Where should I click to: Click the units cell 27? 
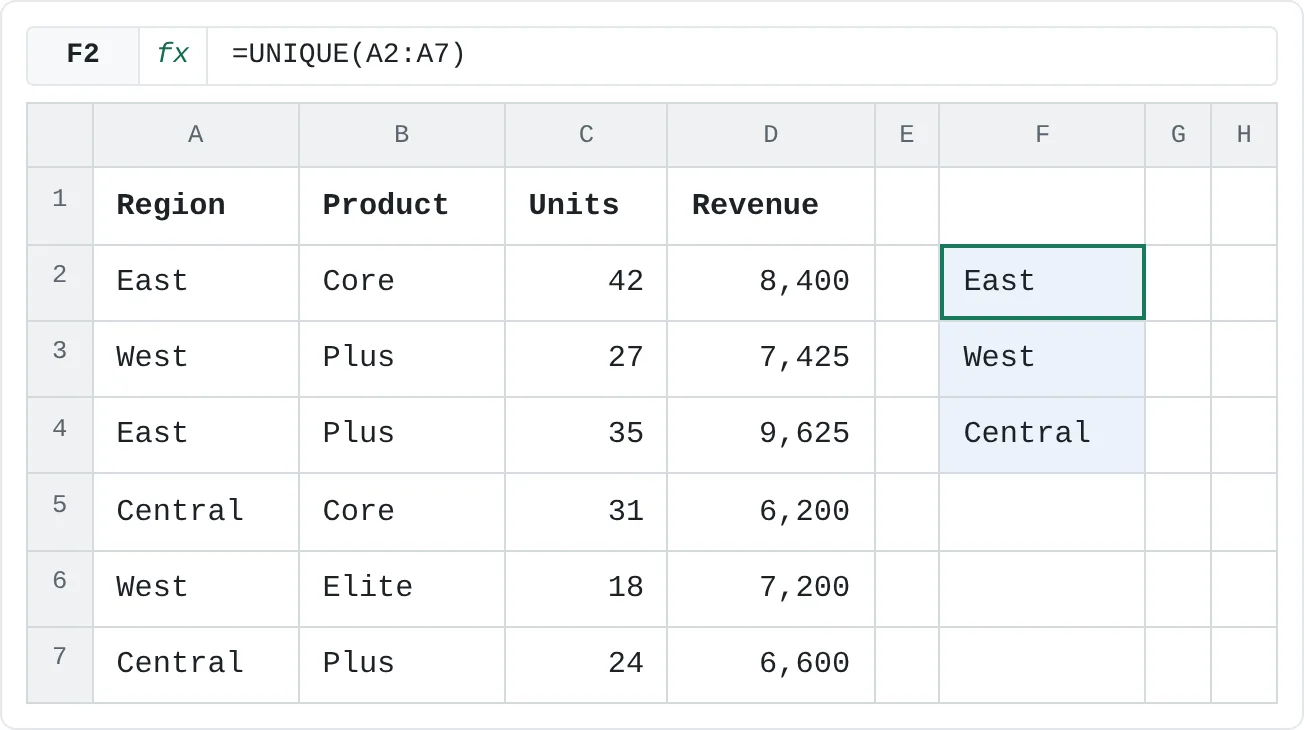pos(586,359)
